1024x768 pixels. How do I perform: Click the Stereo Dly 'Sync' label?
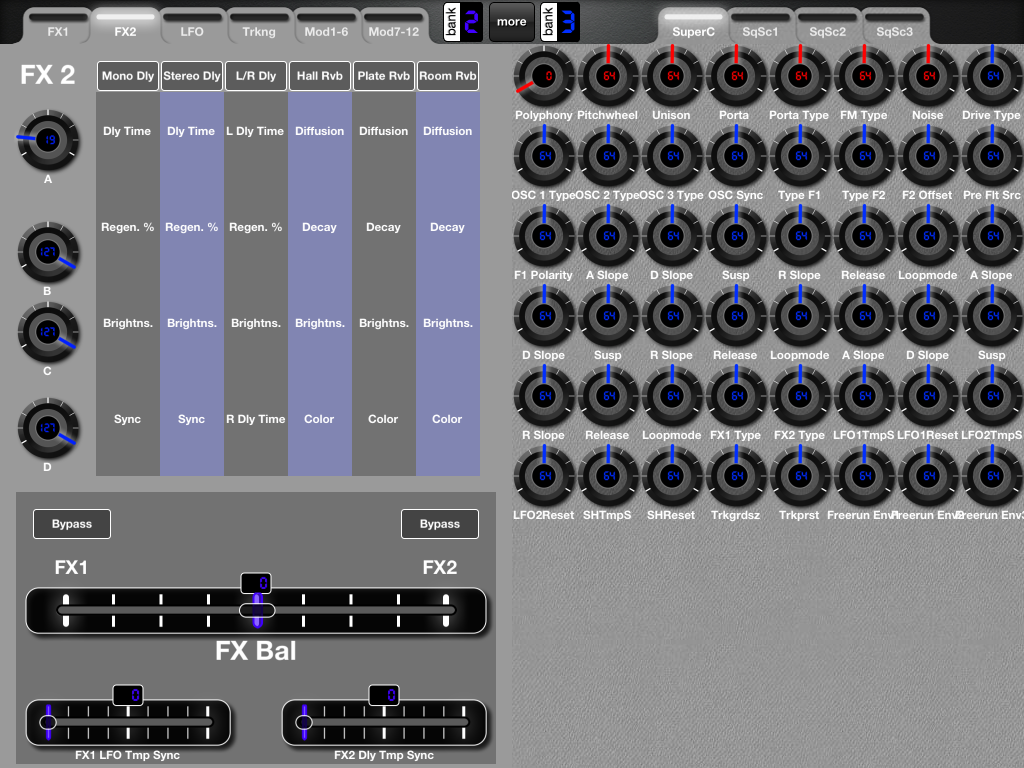(191, 419)
